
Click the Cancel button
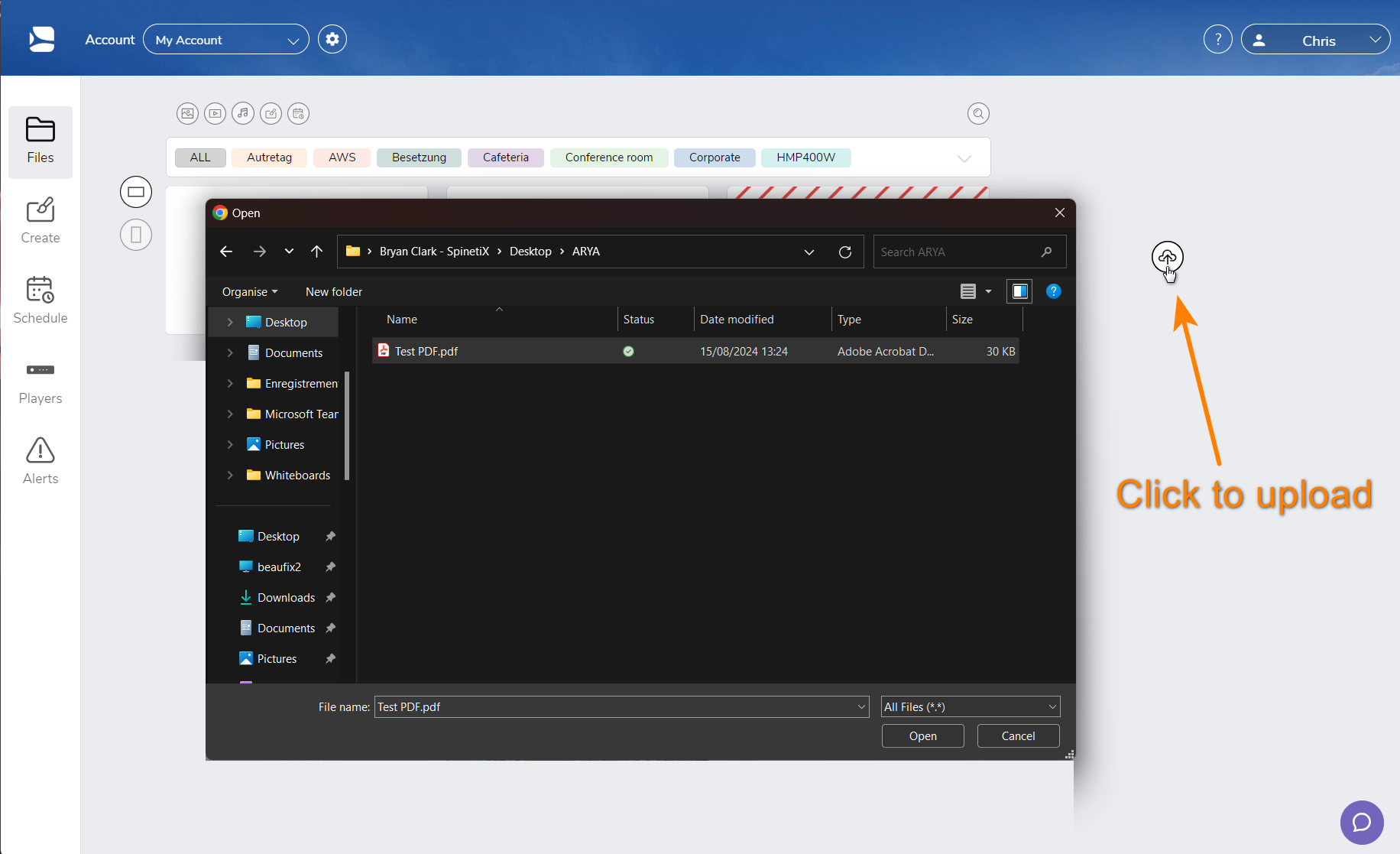[1019, 736]
